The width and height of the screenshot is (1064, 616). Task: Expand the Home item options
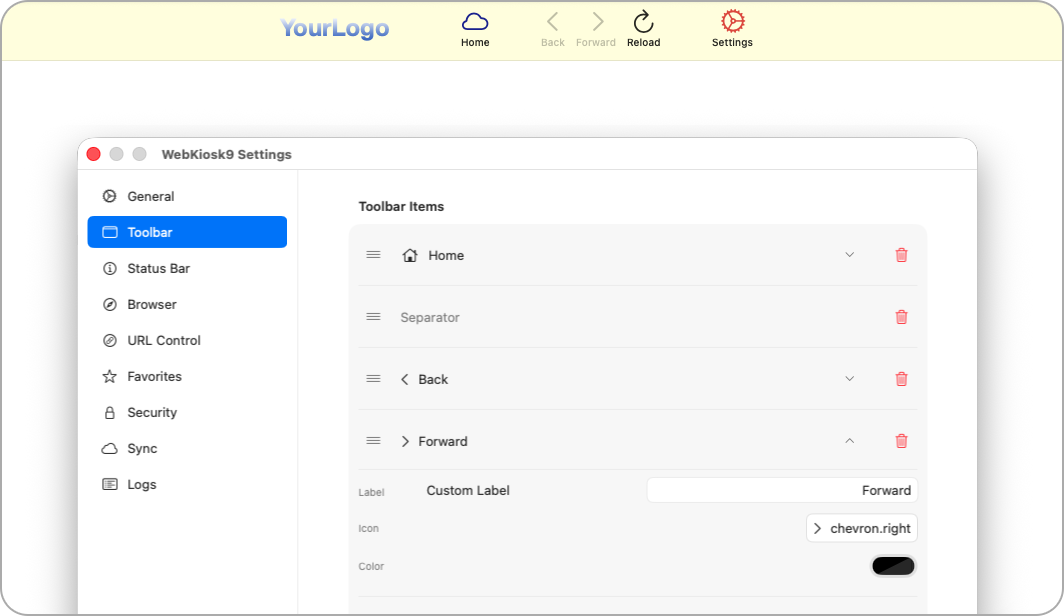point(850,255)
